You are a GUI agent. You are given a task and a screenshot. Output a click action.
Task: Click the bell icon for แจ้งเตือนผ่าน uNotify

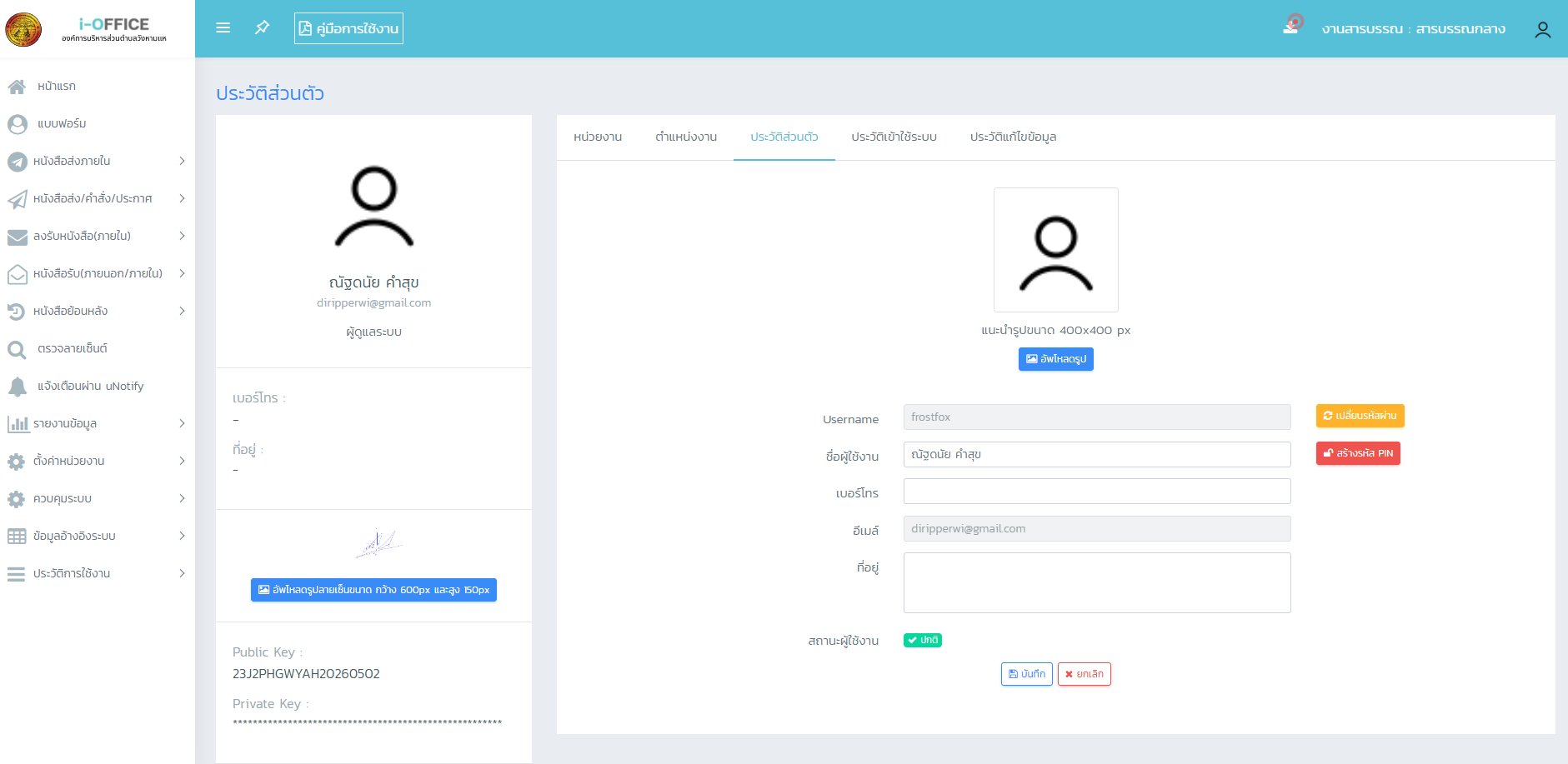pos(18,387)
